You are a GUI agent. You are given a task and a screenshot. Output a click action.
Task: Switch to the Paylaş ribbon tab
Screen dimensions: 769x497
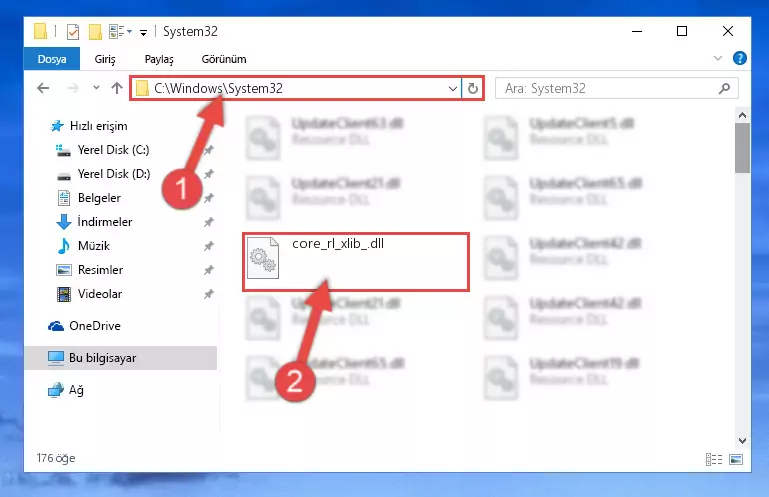[159, 59]
